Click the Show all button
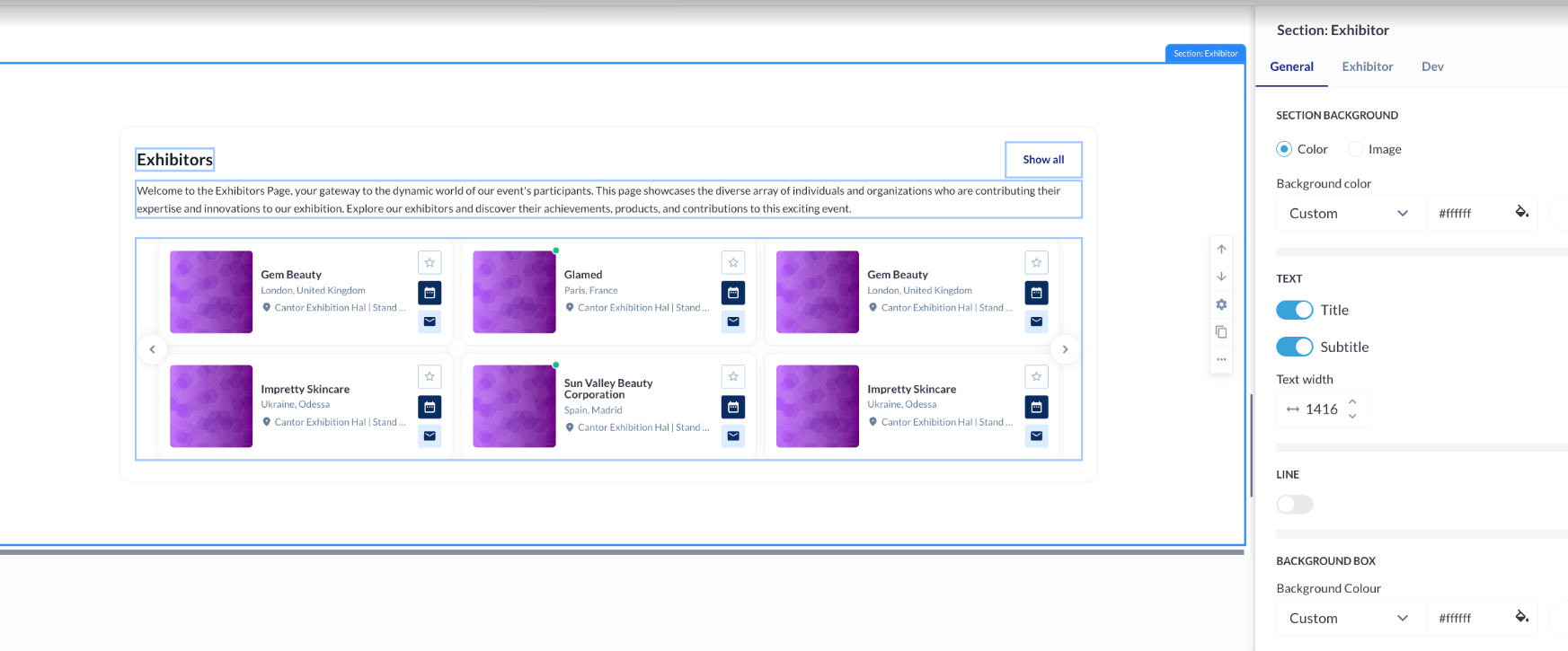Viewport: 1568px width, 651px height. pos(1043,160)
